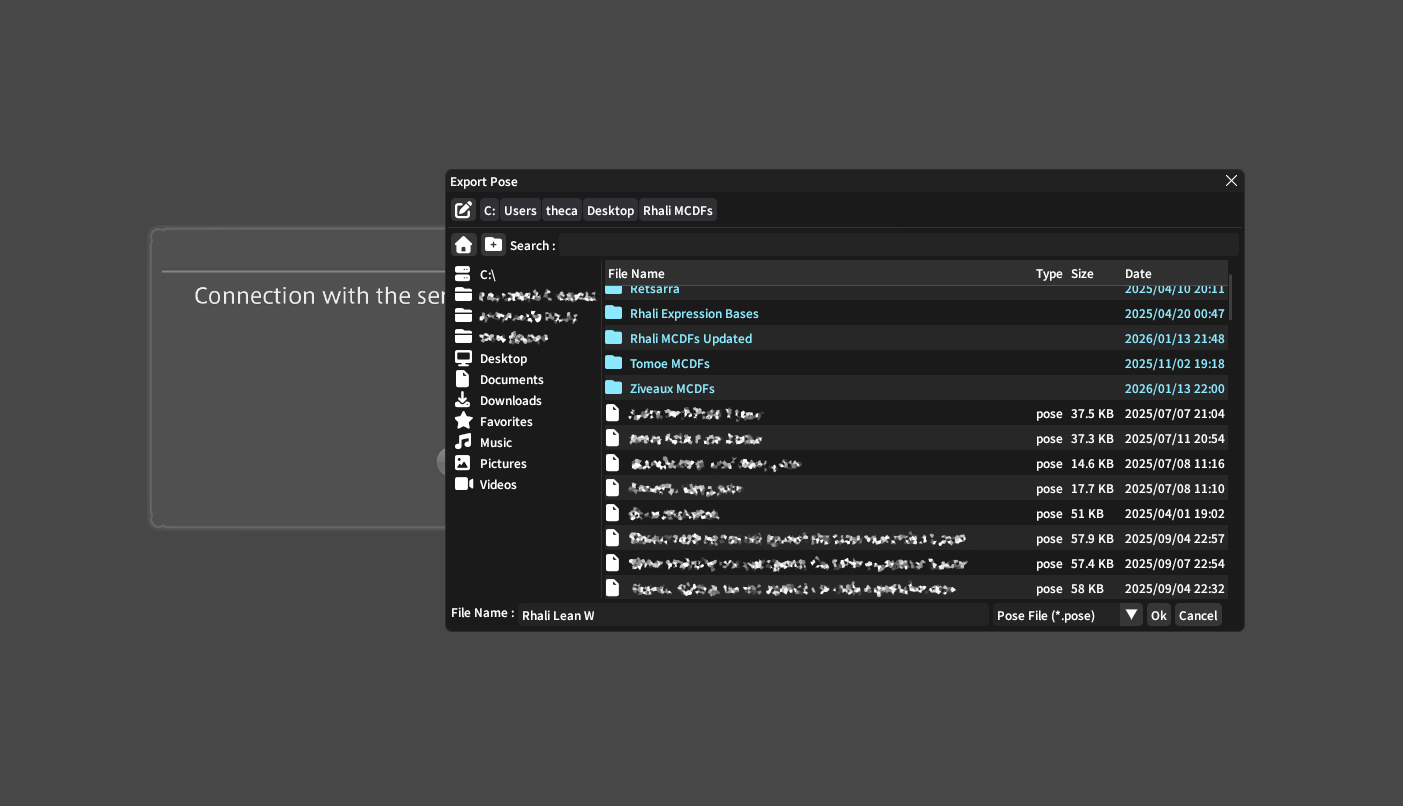1403x806 pixels.
Task: Open Videos folder in sidebar
Action: click(x=497, y=485)
